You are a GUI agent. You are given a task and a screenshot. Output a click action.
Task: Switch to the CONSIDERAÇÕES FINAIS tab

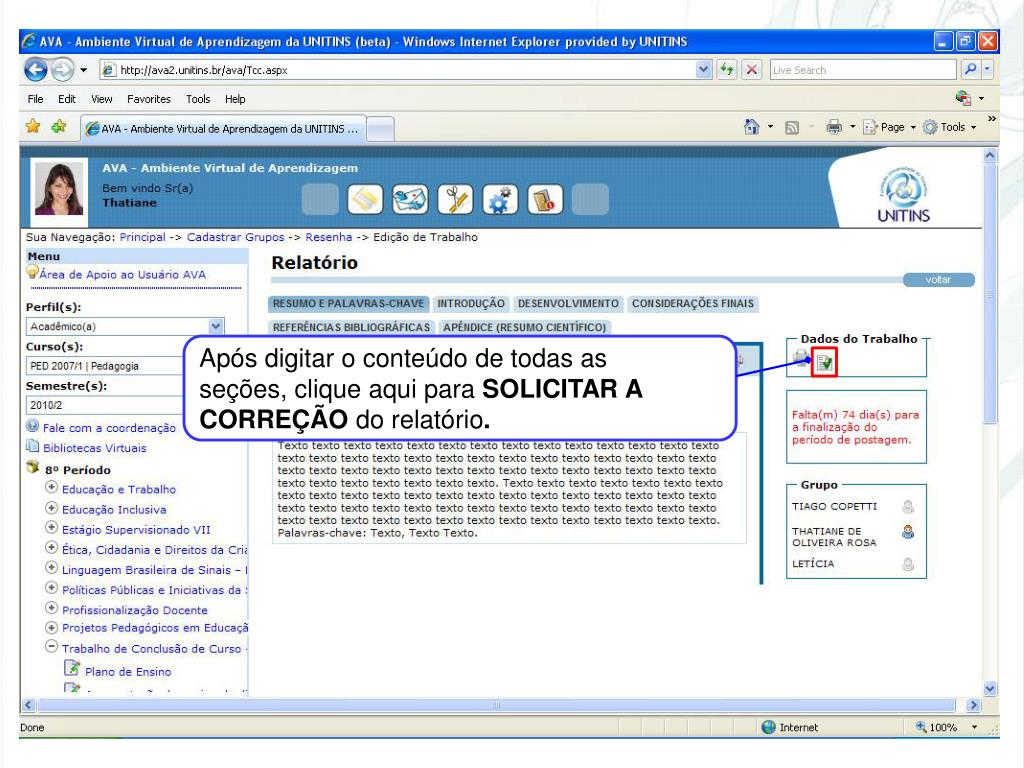[x=693, y=304]
